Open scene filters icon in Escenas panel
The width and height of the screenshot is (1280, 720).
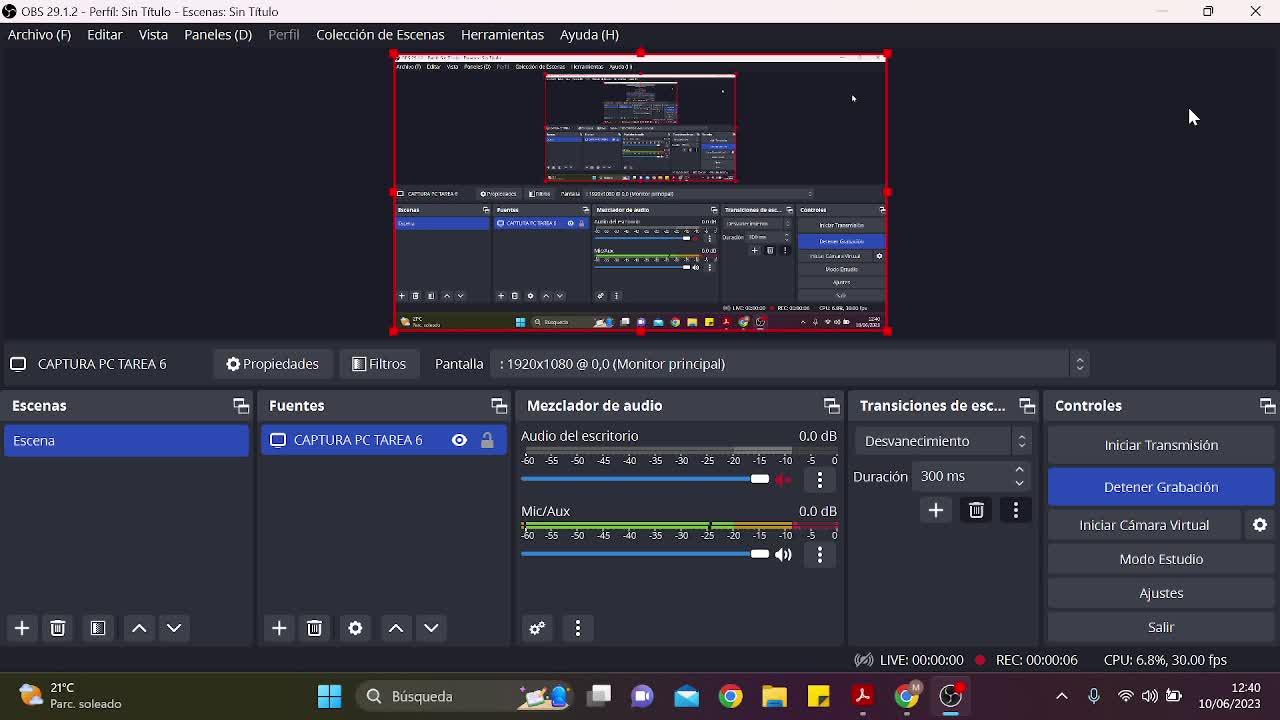[x=97, y=628]
